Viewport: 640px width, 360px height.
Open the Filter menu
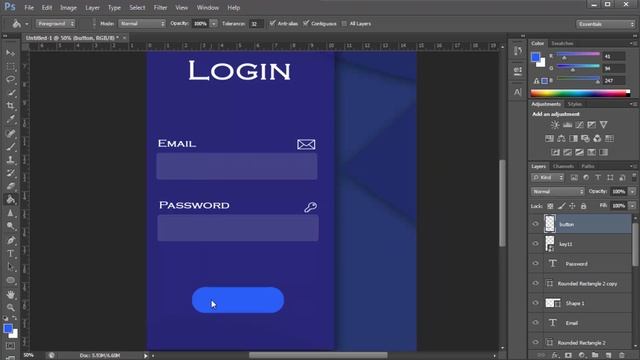160,8
